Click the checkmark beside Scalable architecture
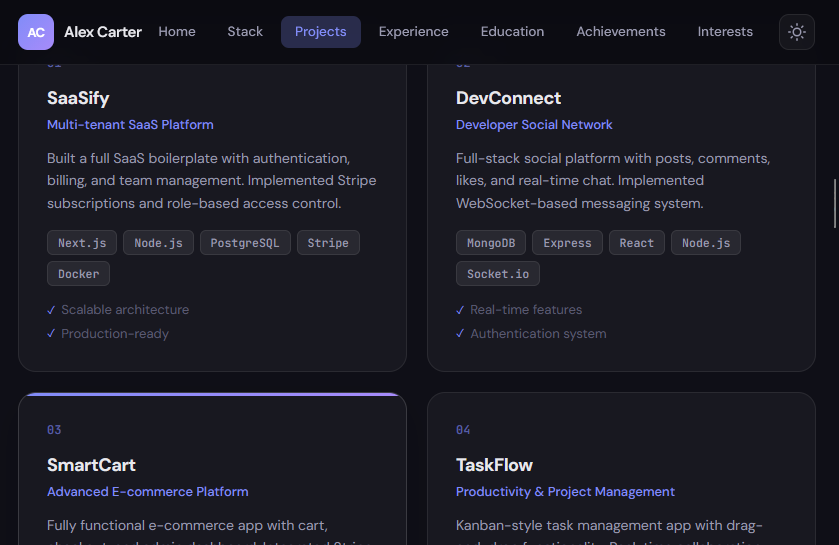Image resolution: width=839 pixels, height=545 pixels. point(51,310)
